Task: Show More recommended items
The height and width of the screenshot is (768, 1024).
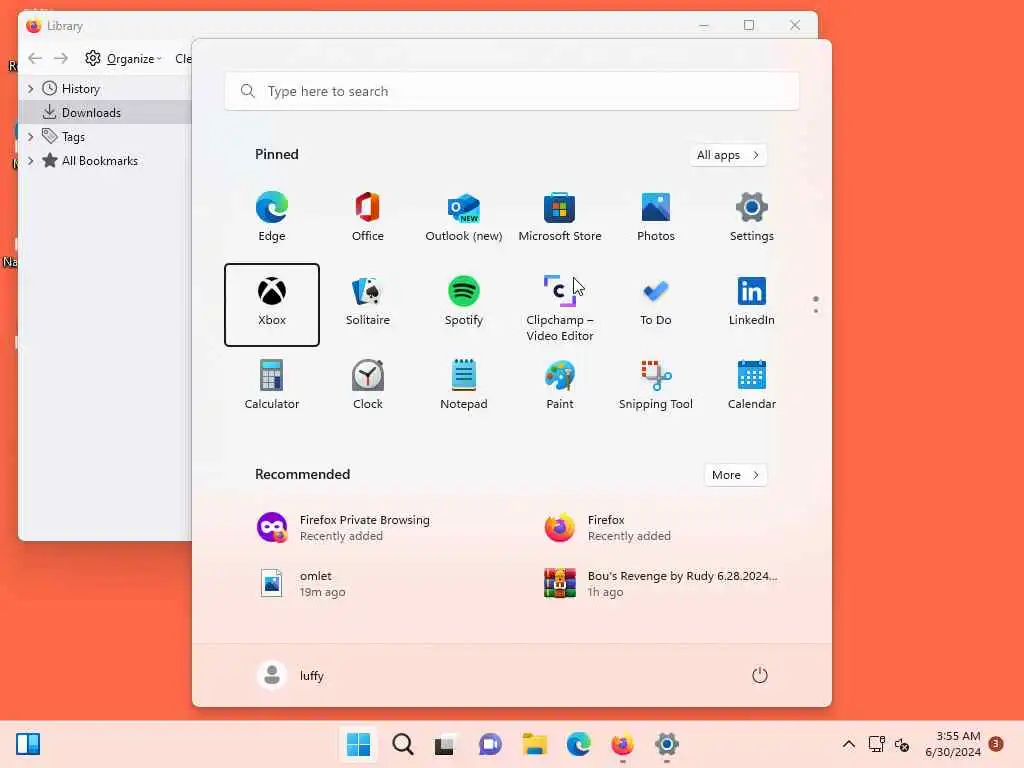Action: [735, 475]
